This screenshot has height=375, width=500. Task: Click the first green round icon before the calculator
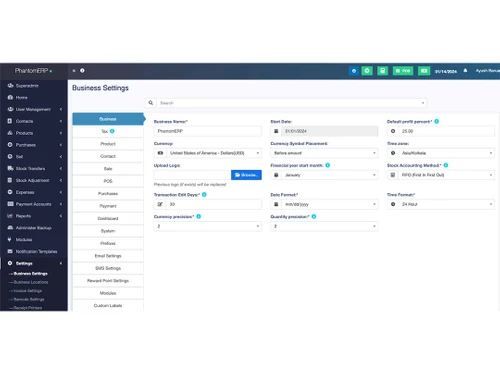(x=367, y=71)
